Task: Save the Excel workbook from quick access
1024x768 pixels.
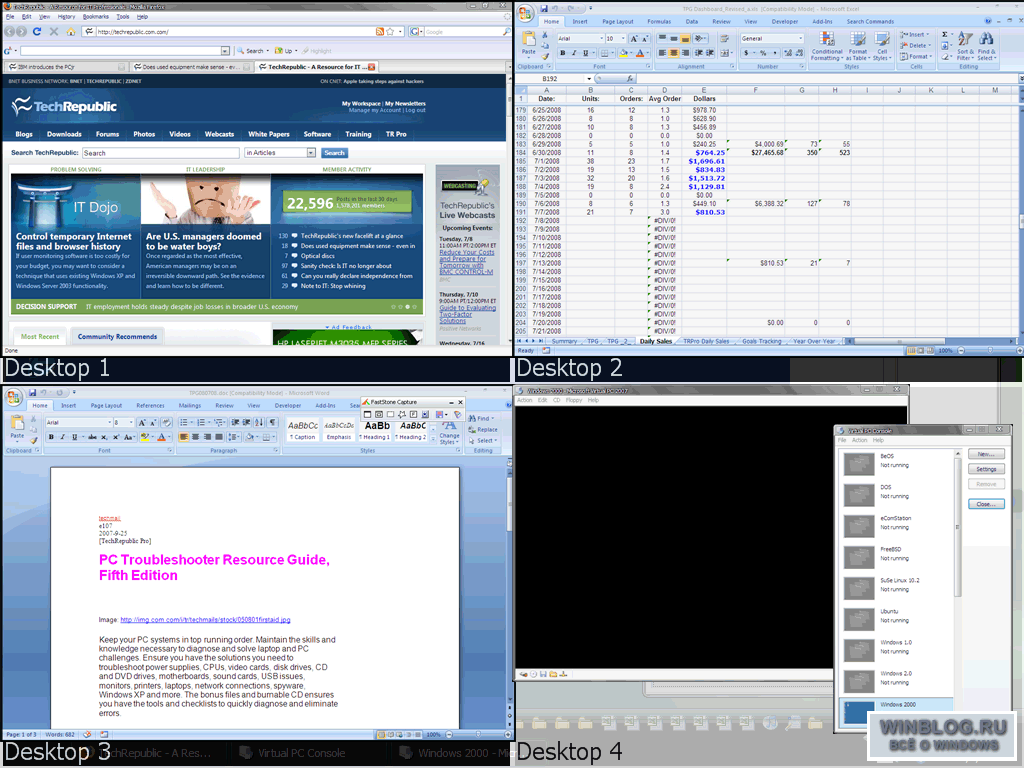Action: tap(543, 8)
